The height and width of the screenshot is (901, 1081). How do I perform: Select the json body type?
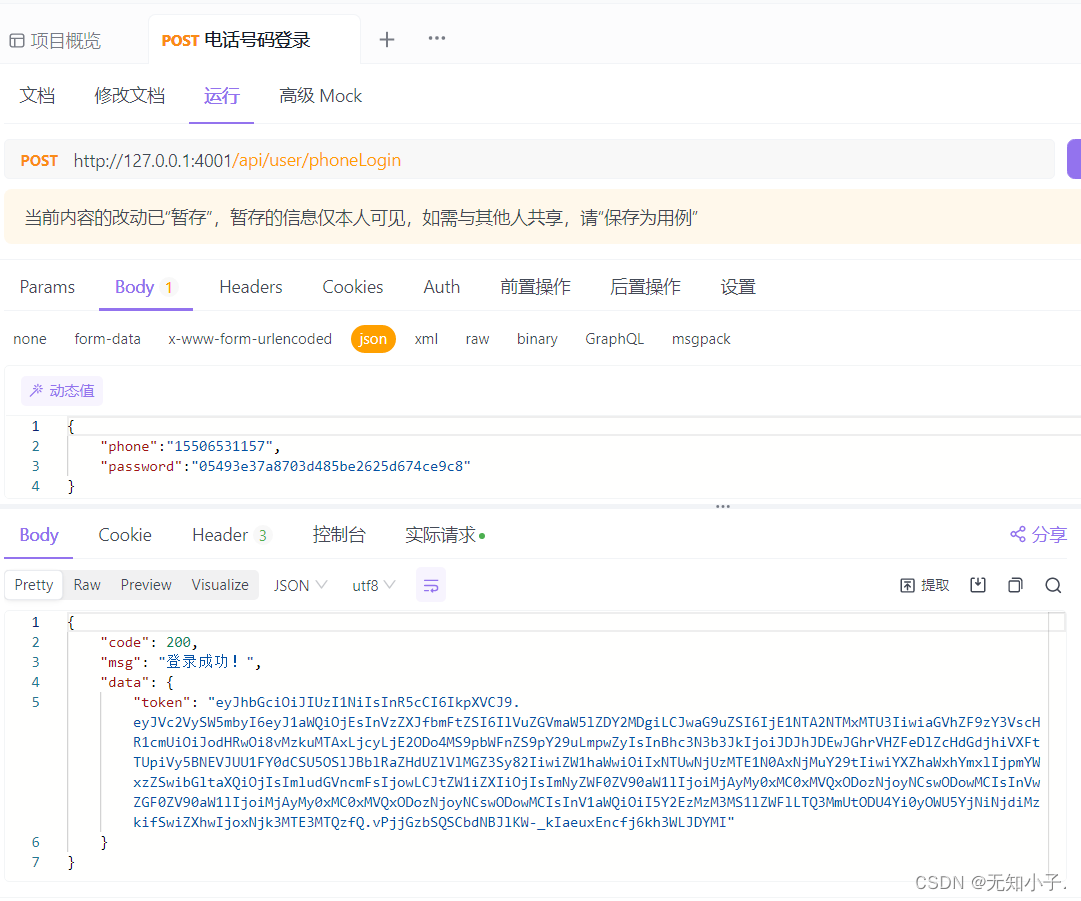[x=372, y=339]
